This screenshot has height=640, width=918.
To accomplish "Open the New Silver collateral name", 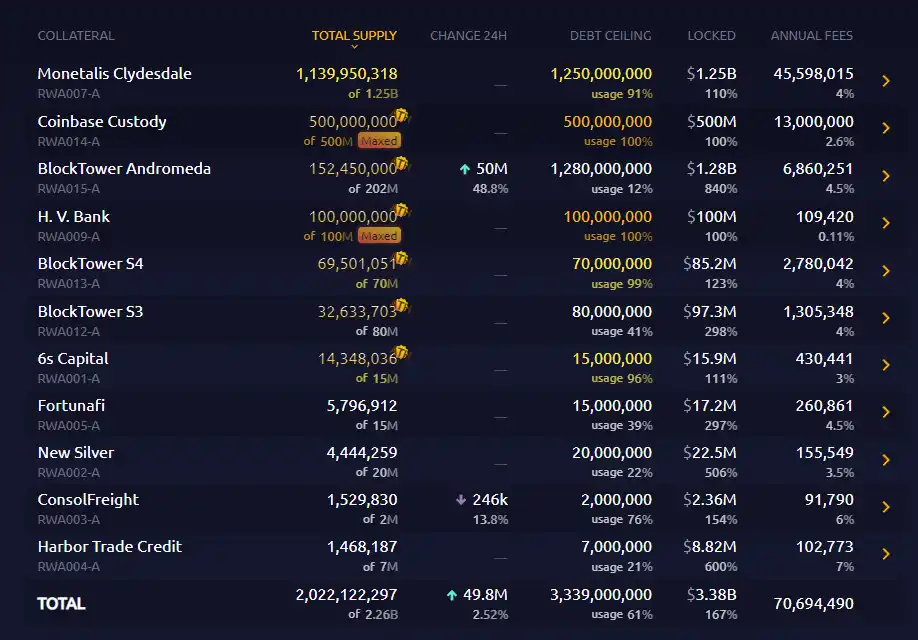I will click(76, 453).
